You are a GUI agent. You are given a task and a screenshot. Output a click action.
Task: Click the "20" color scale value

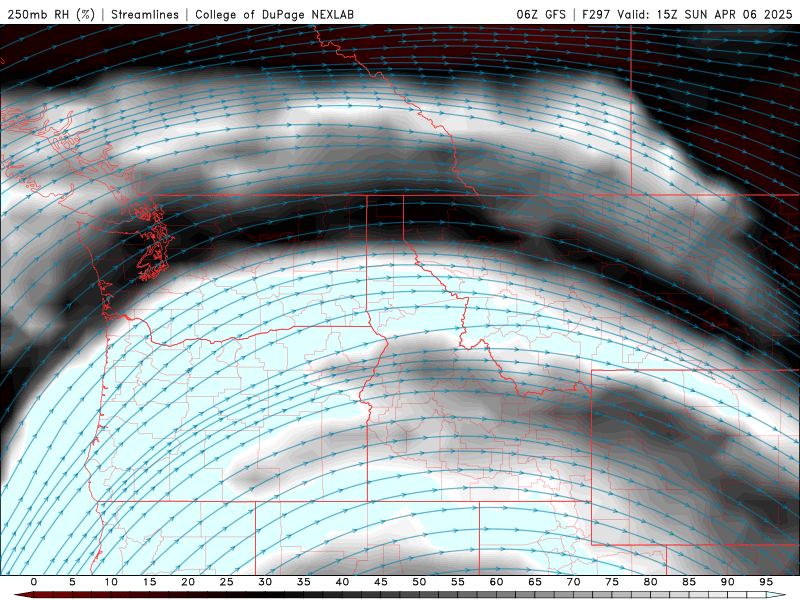tap(188, 582)
